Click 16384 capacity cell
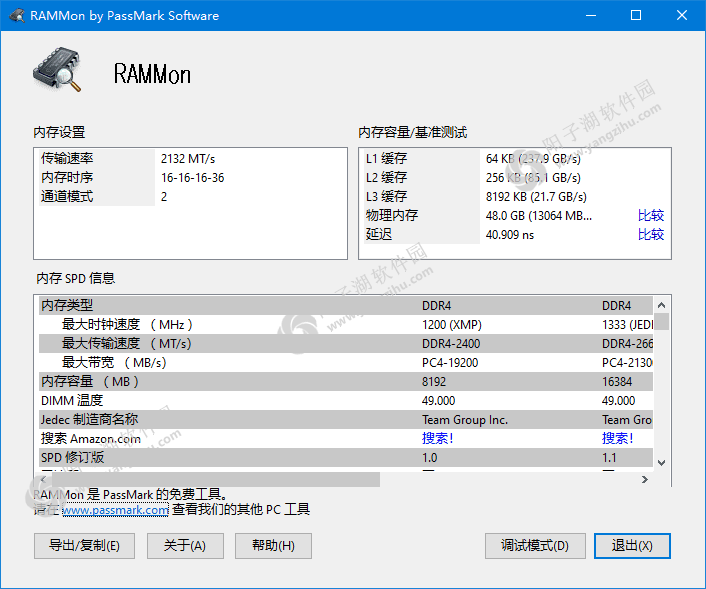Screen dimensions: 706x589 pos(617,382)
